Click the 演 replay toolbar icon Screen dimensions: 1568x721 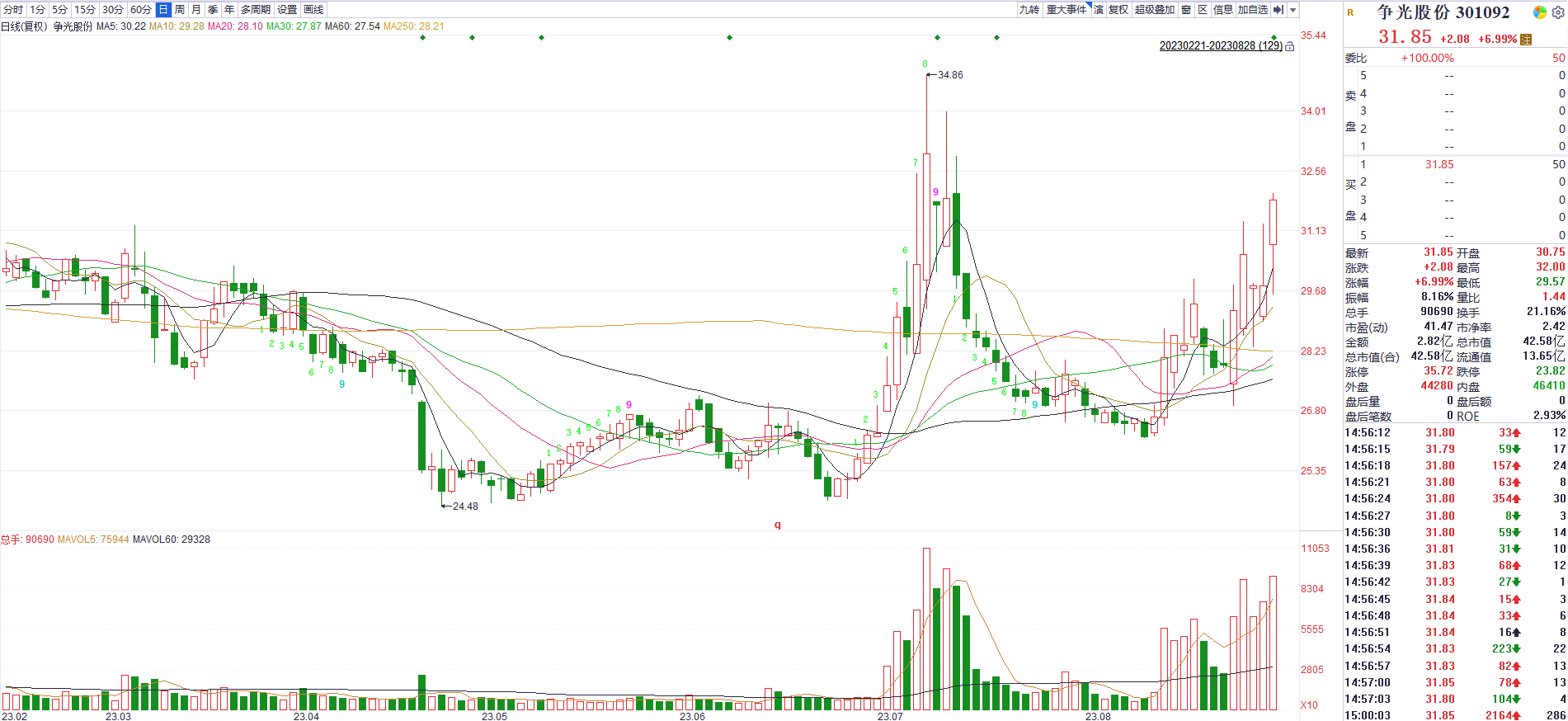click(1099, 10)
